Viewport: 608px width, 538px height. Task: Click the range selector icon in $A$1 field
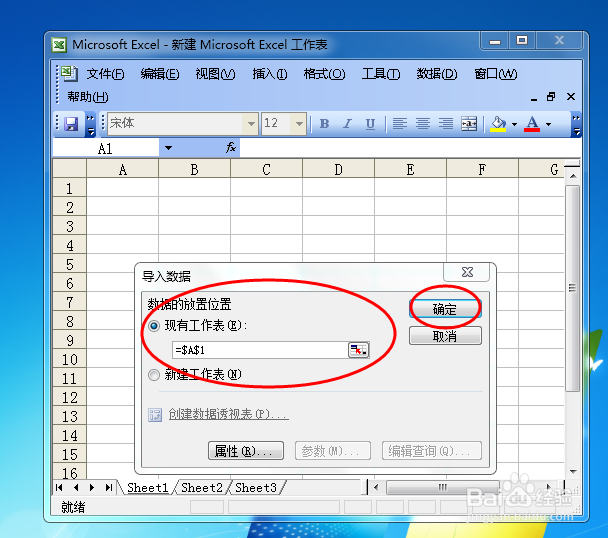tap(358, 350)
